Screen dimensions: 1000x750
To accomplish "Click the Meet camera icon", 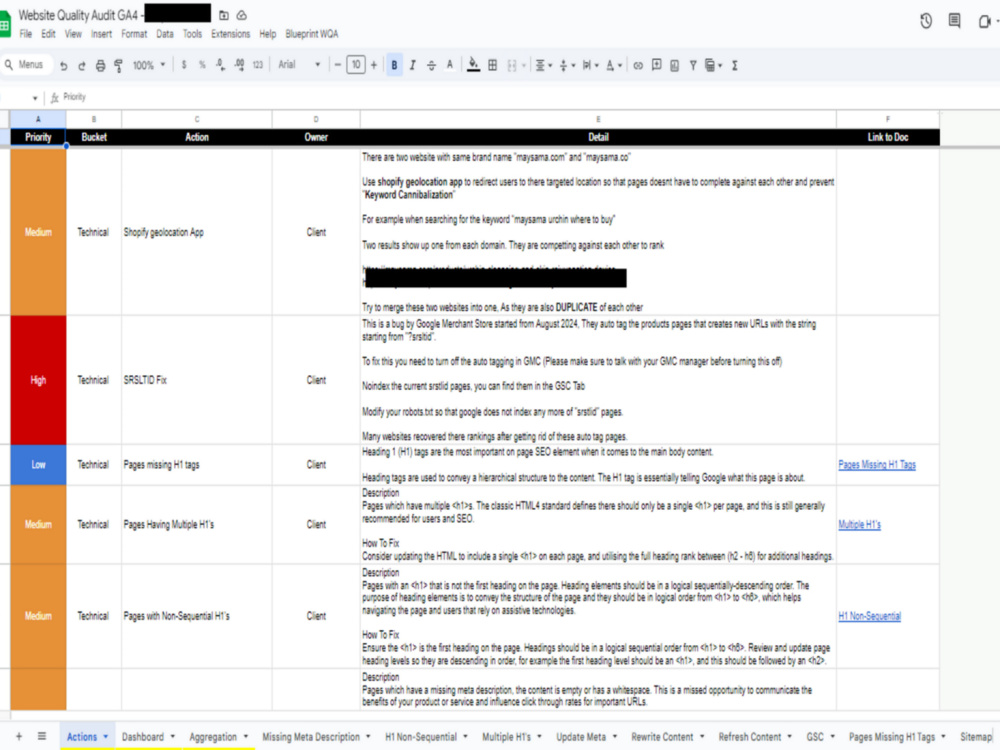I will click(985, 21).
